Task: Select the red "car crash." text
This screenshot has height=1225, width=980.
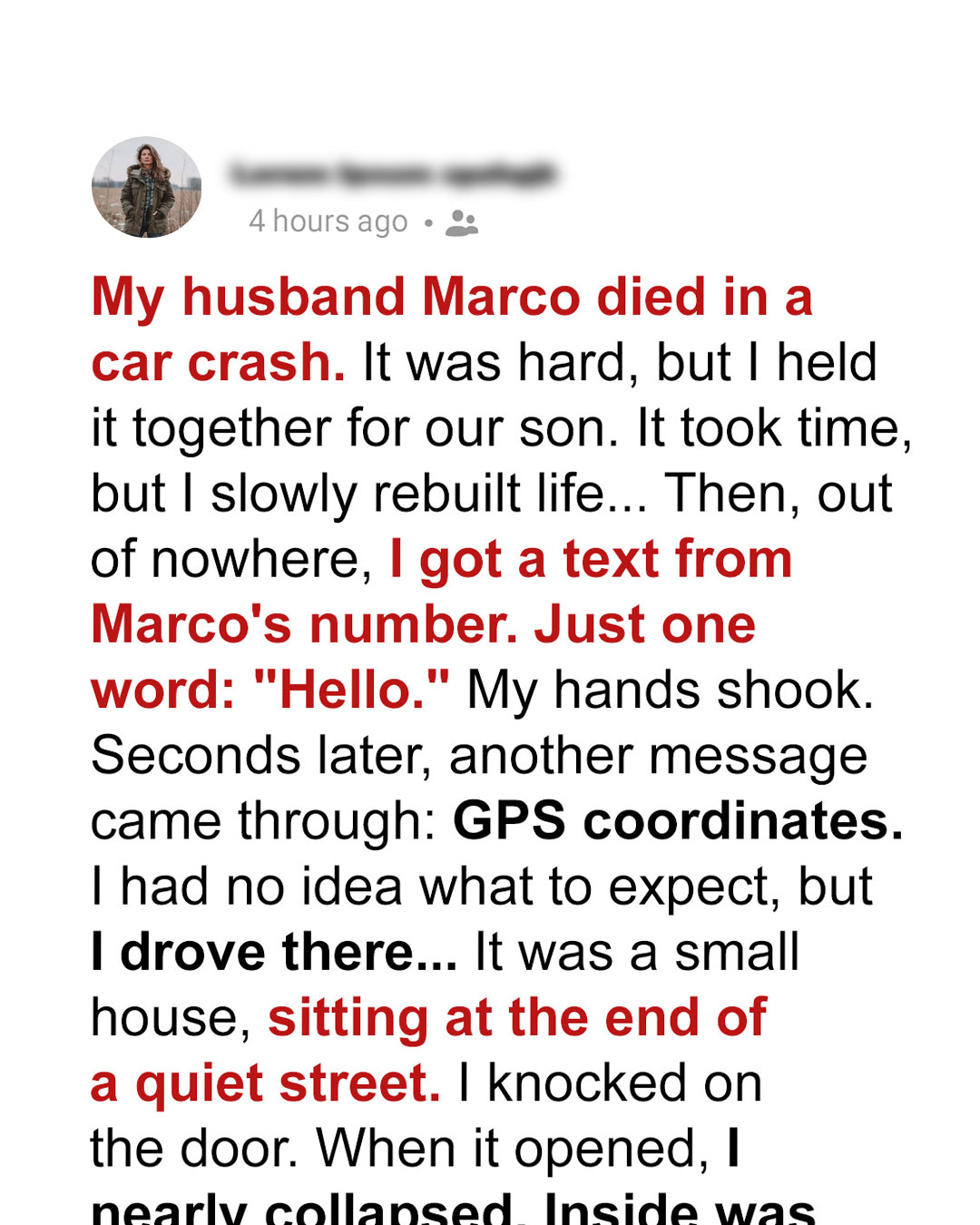Action: [218, 363]
